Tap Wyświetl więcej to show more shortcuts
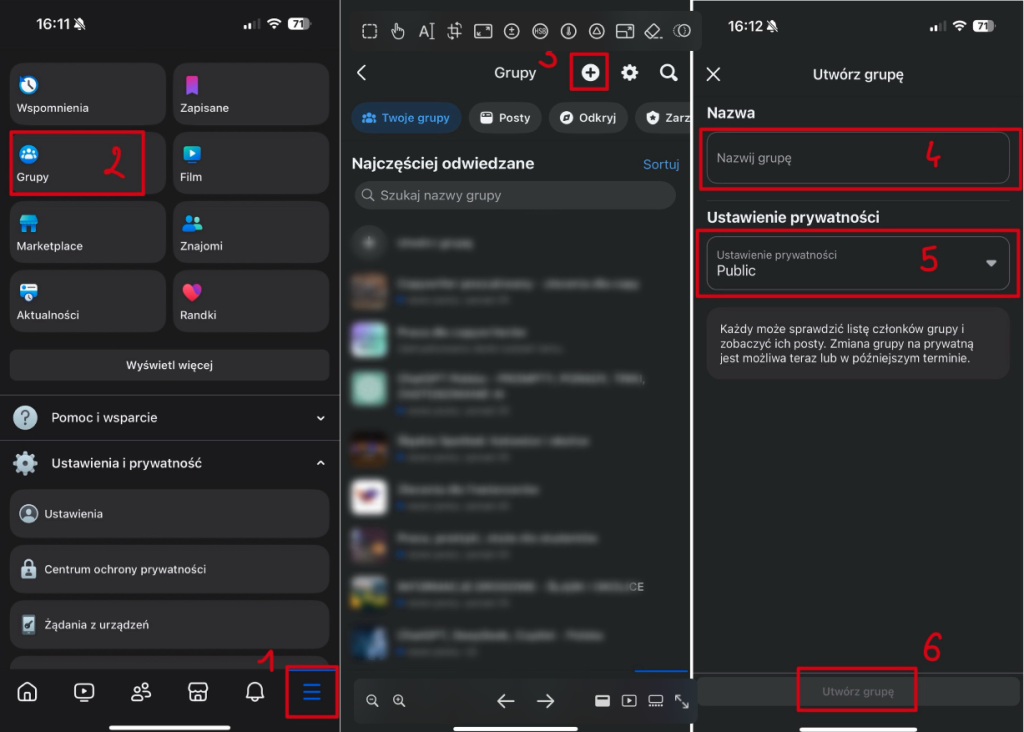This screenshot has height=732, width=1024. (x=170, y=365)
